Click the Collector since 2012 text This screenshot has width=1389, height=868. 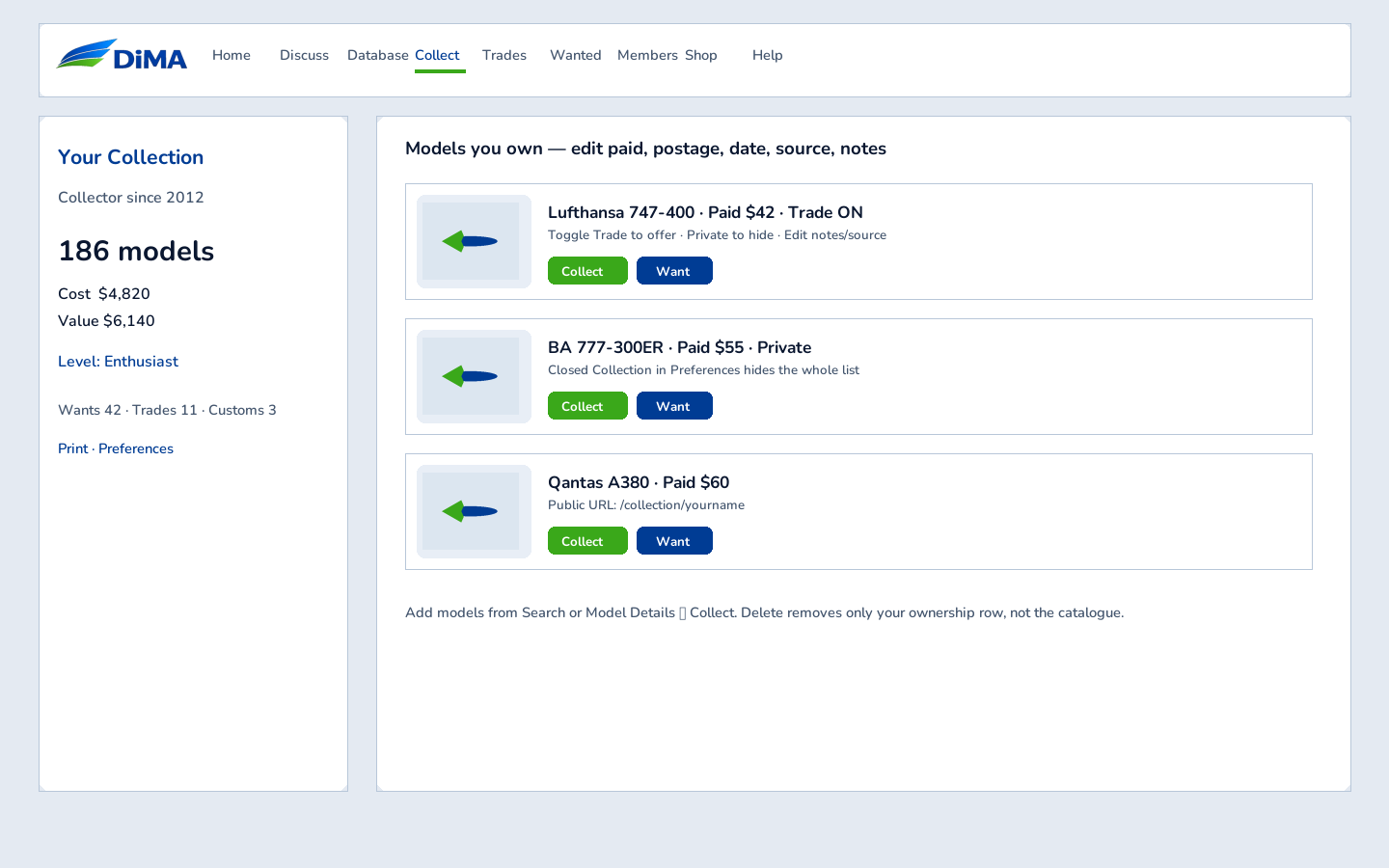(x=131, y=198)
